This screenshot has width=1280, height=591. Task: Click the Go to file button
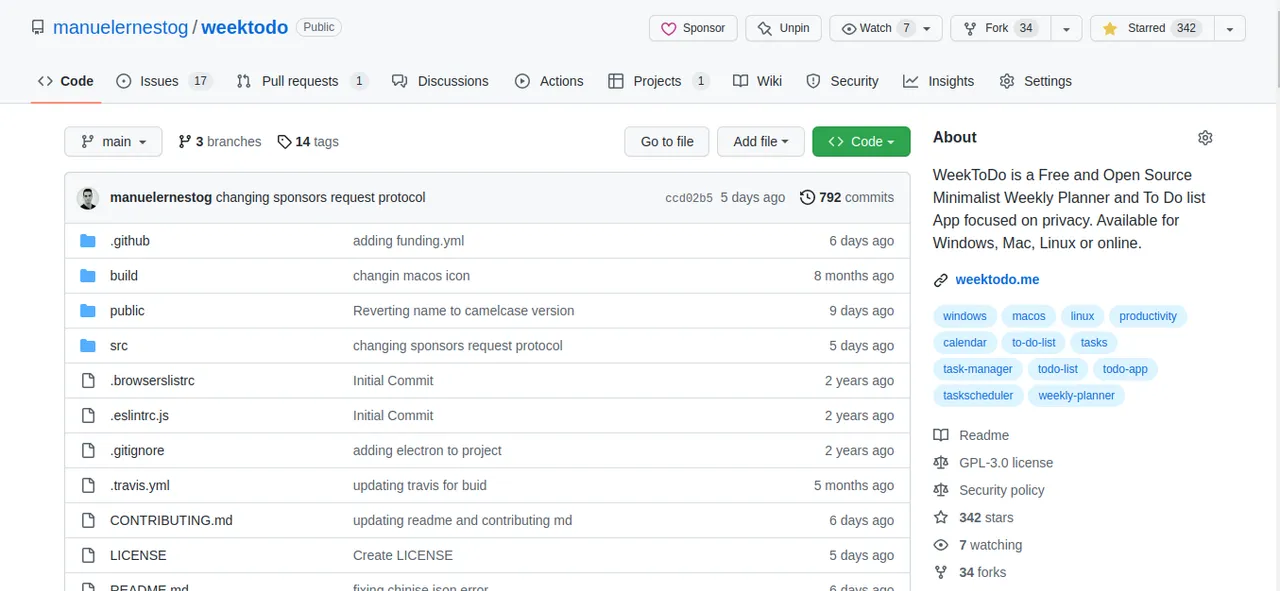click(x=667, y=142)
